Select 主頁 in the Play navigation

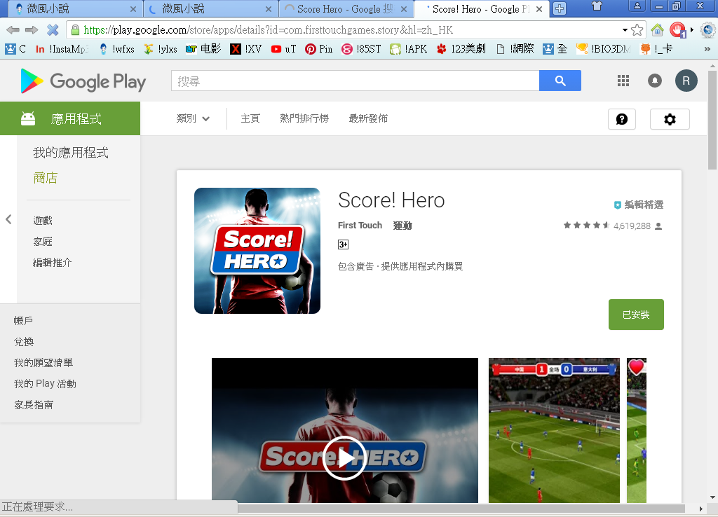click(x=250, y=119)
